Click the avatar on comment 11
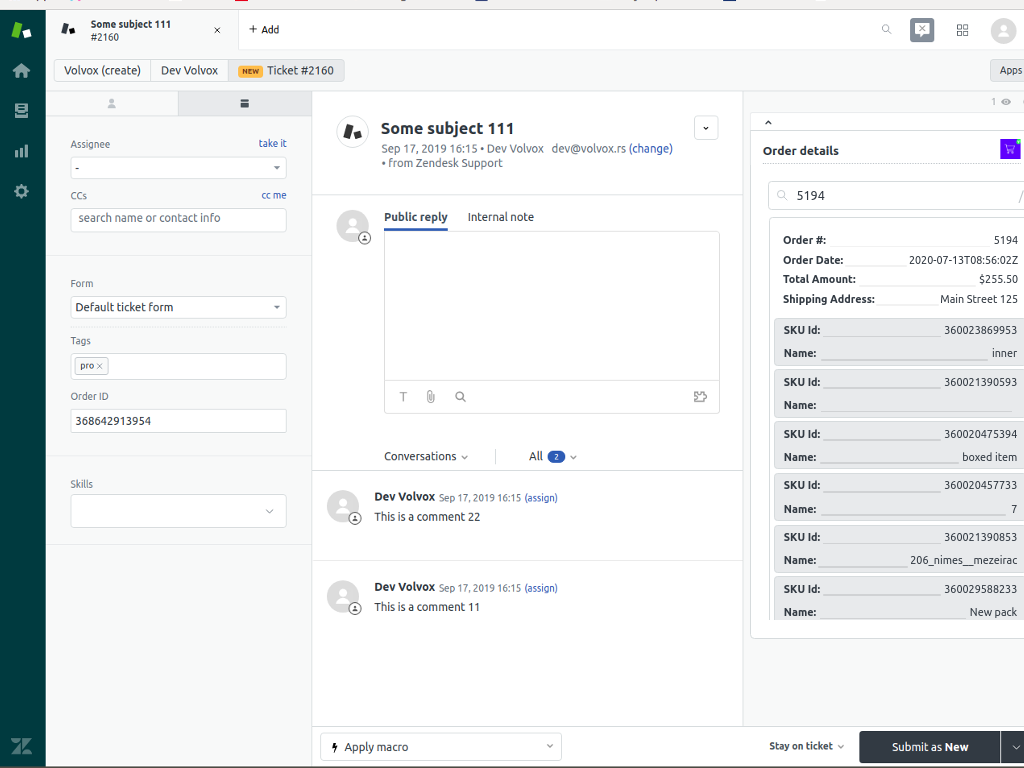Viewport: 1024px width, 768px height. (x=343, y=596)
